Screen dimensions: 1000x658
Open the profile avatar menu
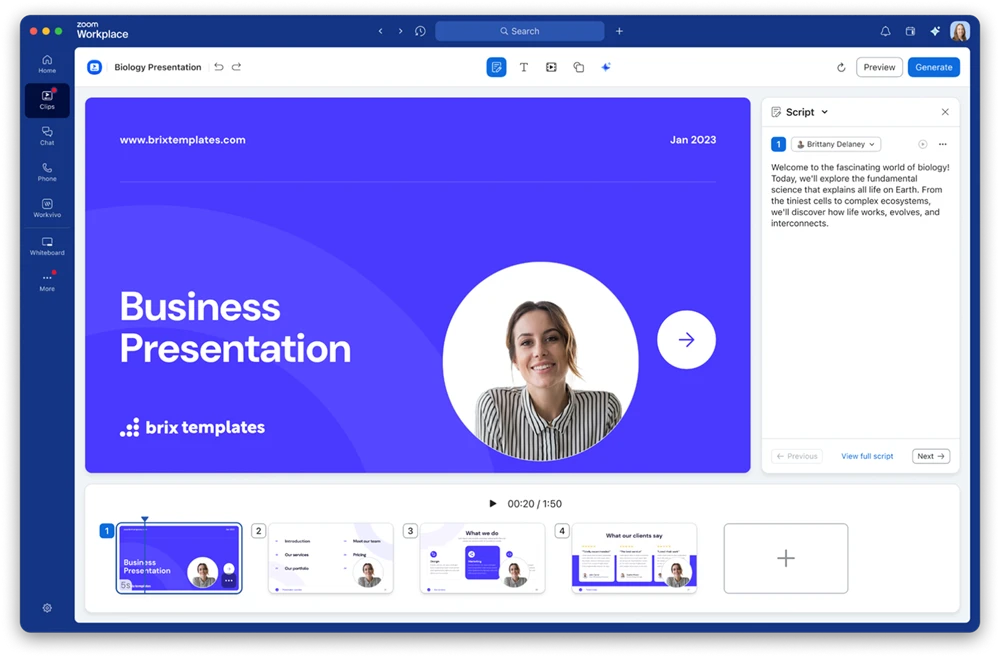click(x=960, y=31)
